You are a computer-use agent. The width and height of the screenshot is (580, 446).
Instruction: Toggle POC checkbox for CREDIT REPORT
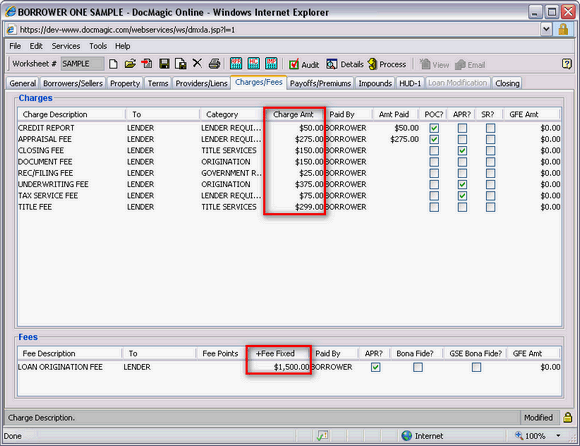(434, 128)
